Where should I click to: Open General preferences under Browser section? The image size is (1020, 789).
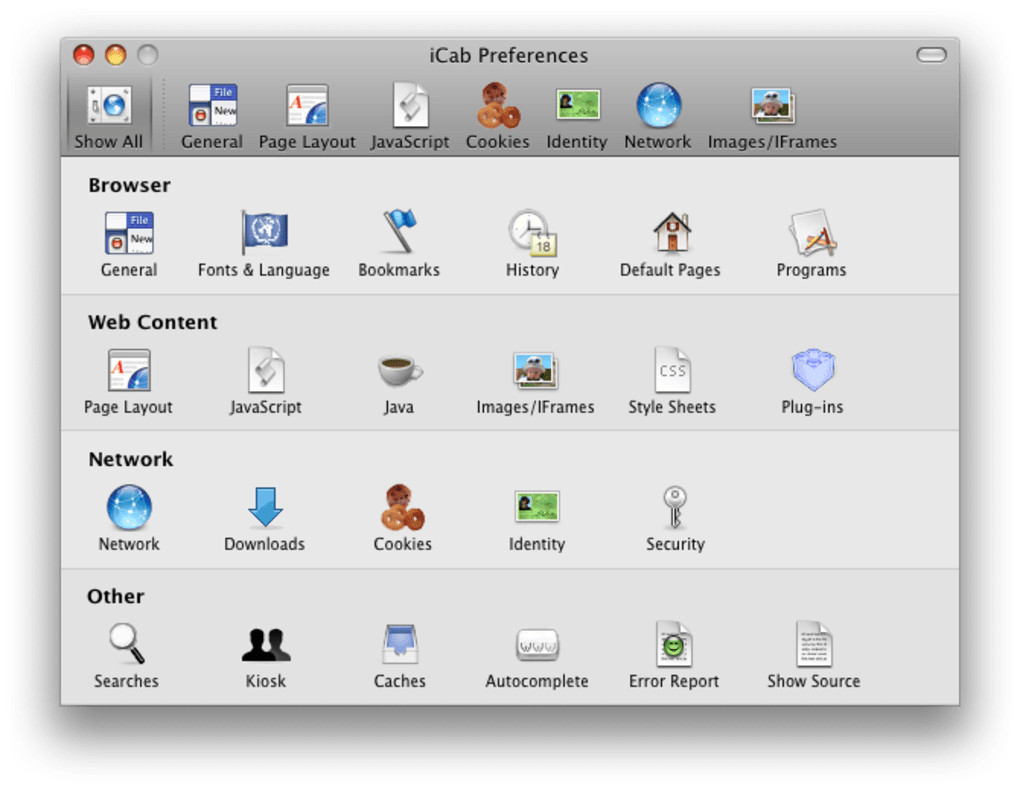pos(129,244)
